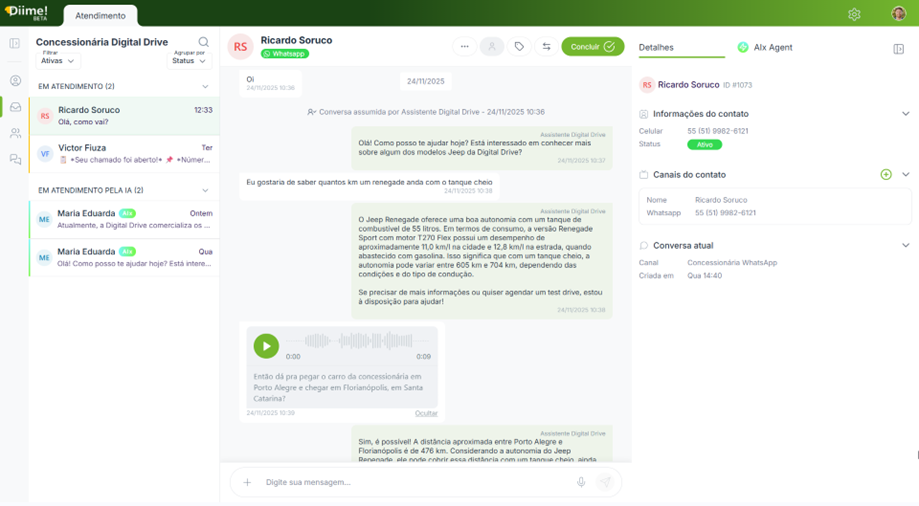Open the Status group-by dropdown
919x506 pixels.
point(189,60)
